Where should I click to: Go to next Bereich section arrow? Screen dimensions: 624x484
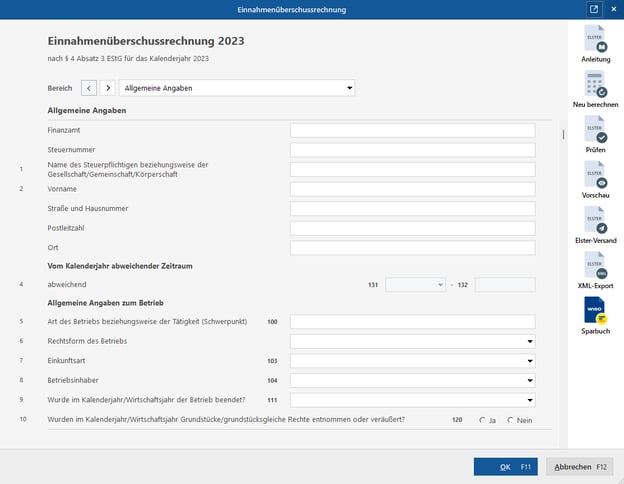coord(108,88)
